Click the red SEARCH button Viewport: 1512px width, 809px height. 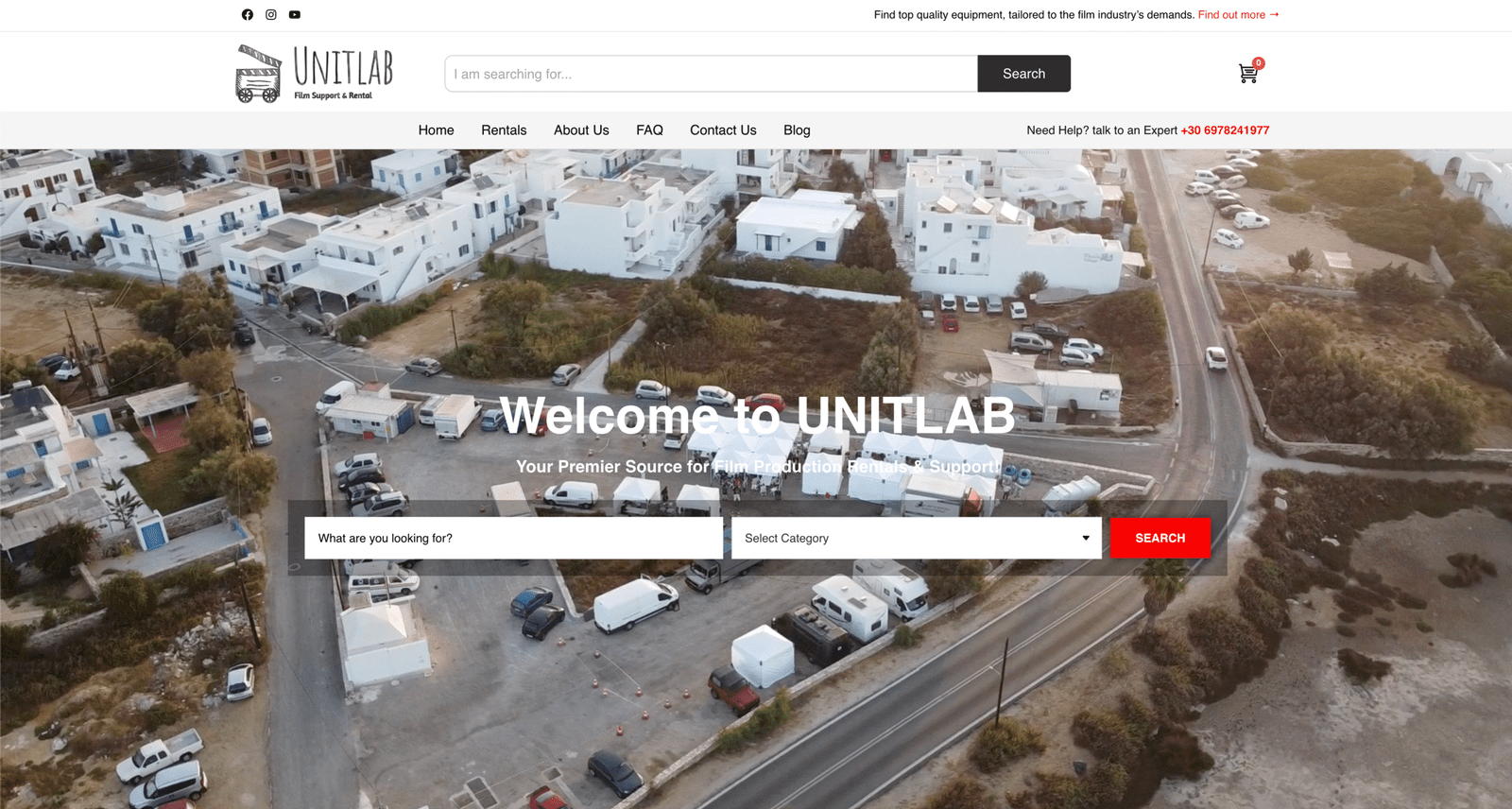coord(1160,538)
